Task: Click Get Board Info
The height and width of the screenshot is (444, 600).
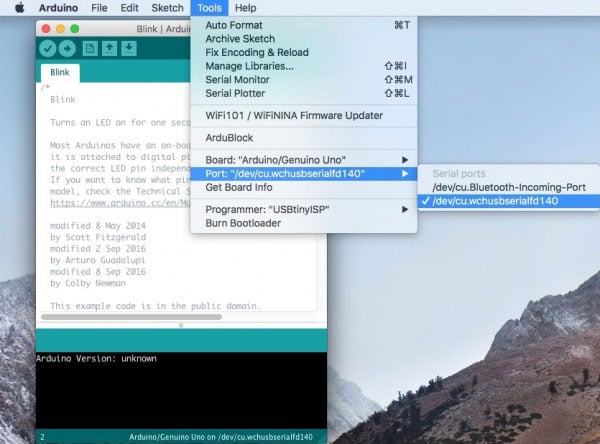Action: click(x=304, y=187)
